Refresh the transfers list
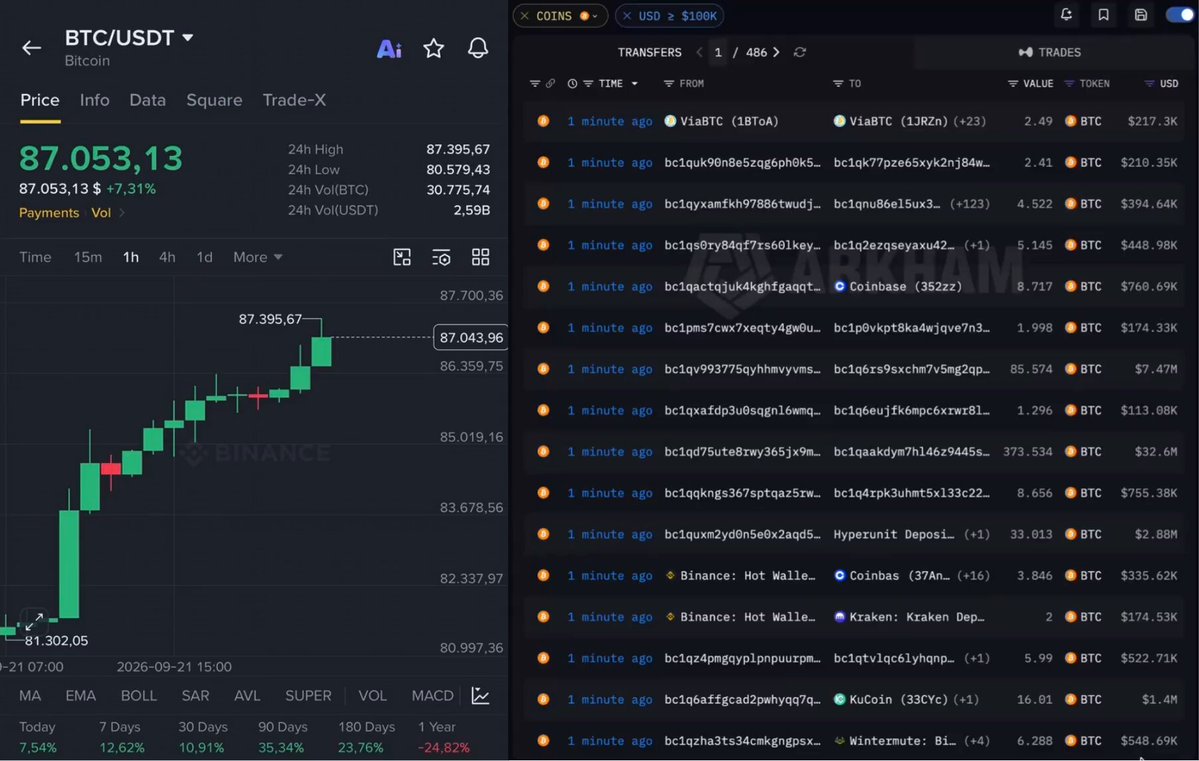Image resolution: width=1199 pixels, height=761 pixels. coord(800,52)
